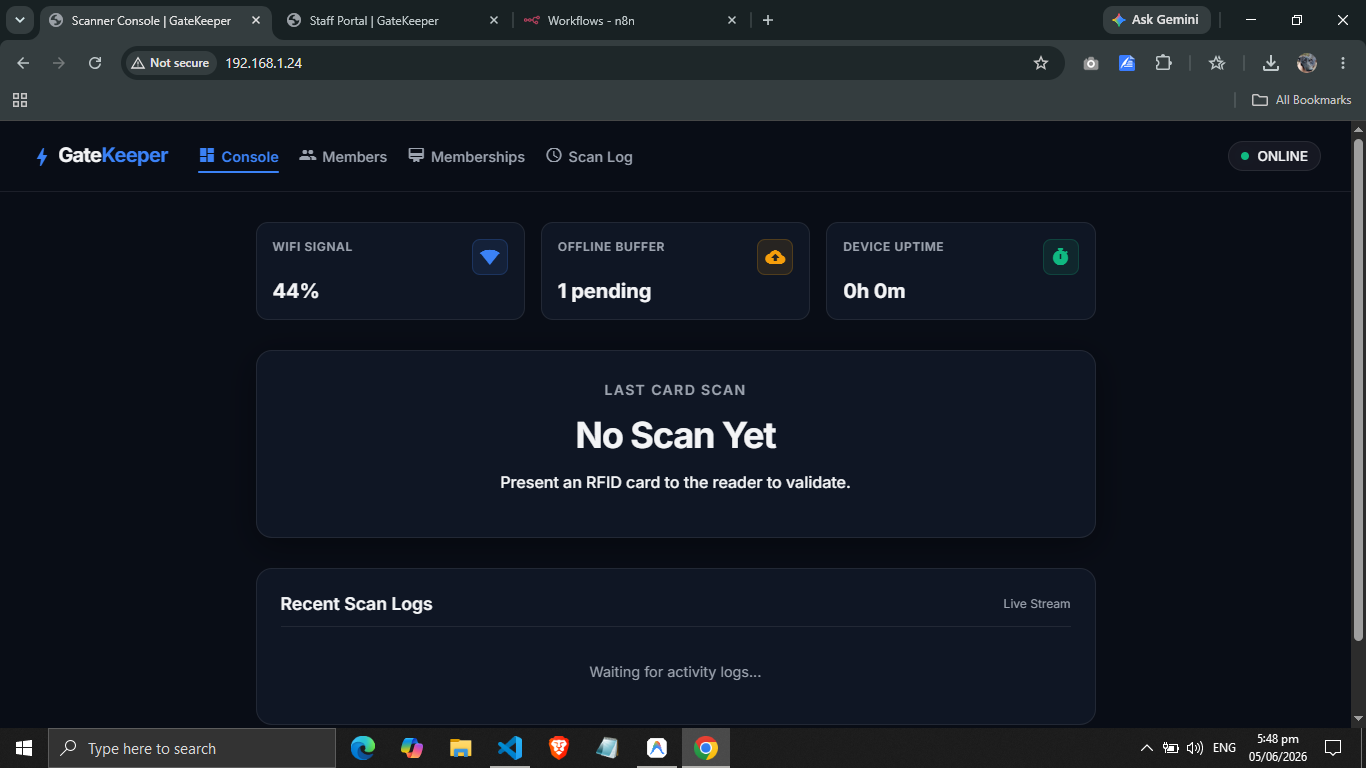Viewport: 1366px width, 768px height.
Task: Close the Staff Portal tab
Action: pos(494,20)
